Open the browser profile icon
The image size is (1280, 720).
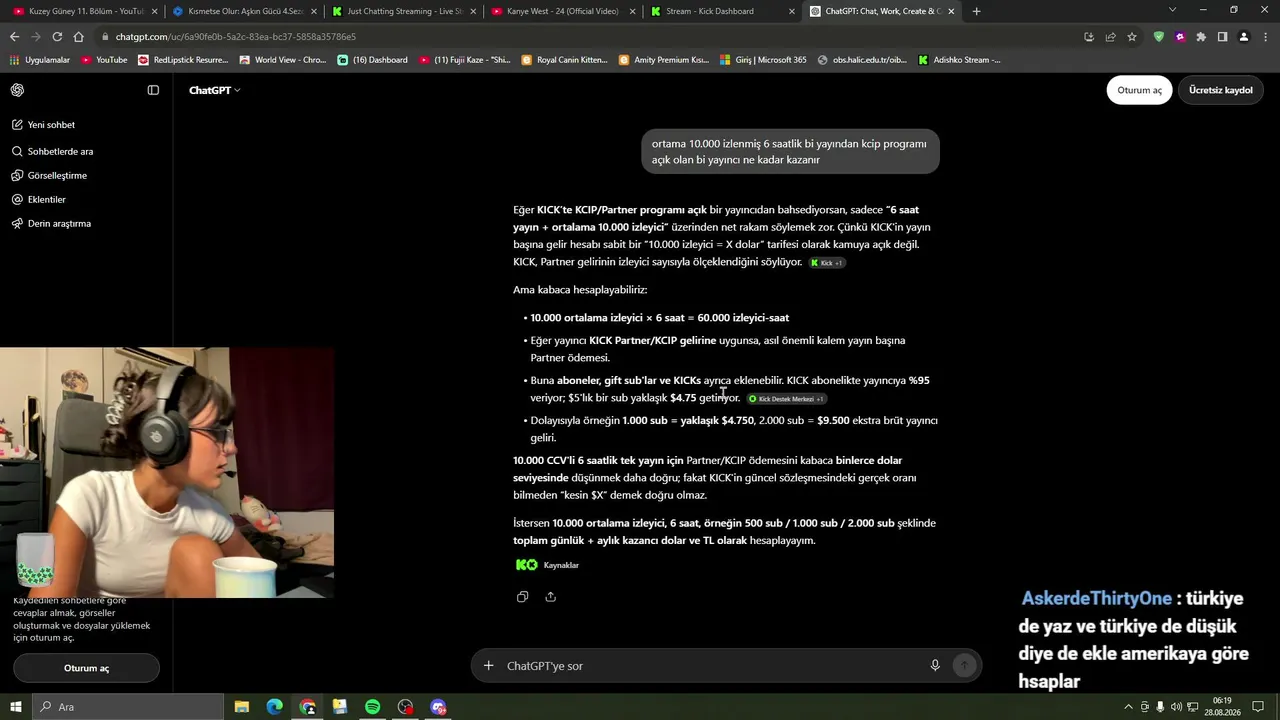pos(1244,37)
